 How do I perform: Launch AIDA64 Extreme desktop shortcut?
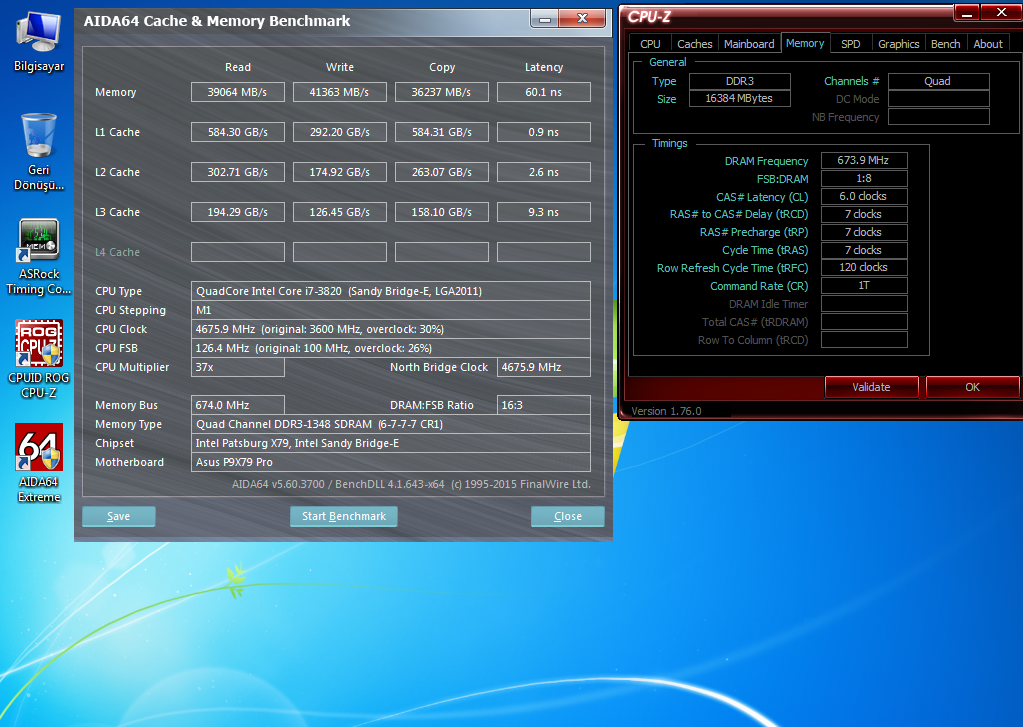pos(38,463)
